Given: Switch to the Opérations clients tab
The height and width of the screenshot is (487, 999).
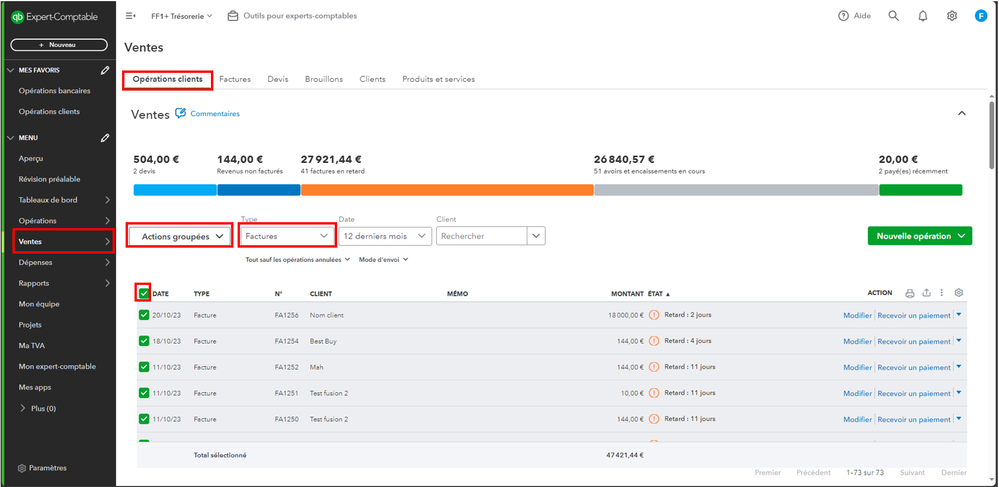Looking at the screenshot, I should [168, 79].
